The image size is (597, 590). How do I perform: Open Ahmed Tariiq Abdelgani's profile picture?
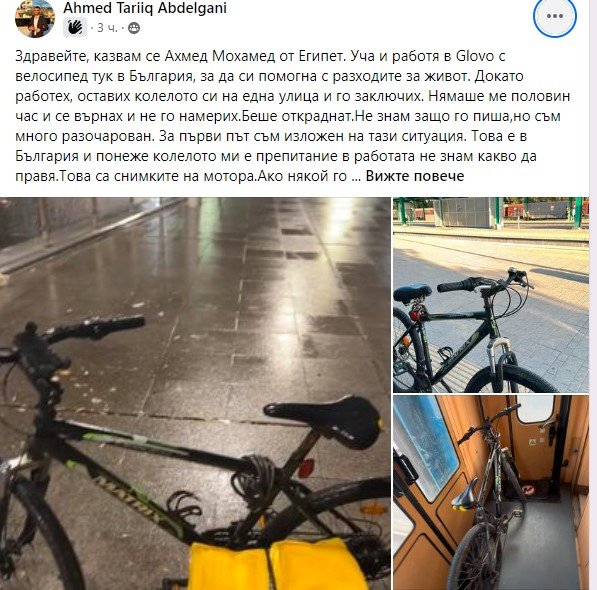35,18
